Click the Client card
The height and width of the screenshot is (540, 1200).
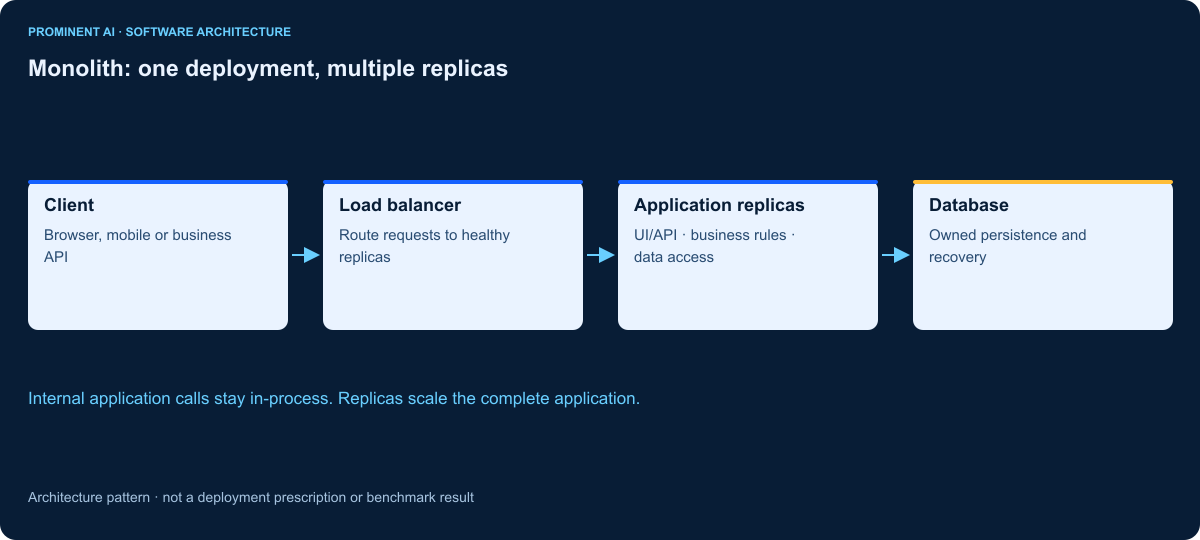(x=158, y=255)
